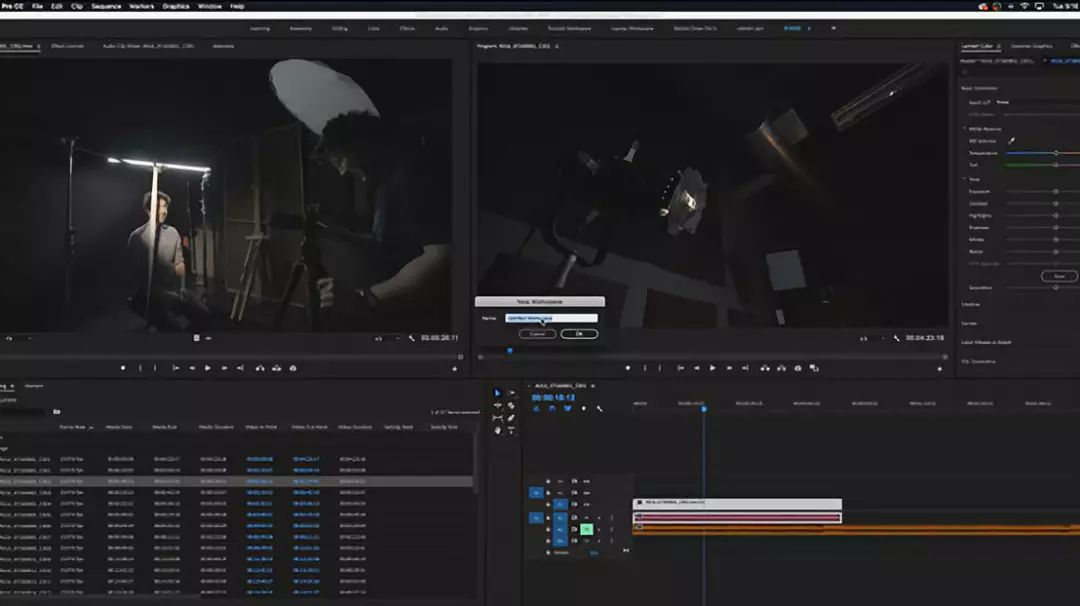This screenshot has height=606, width=1080.
Task: Click OK in the New Workspace dialog
Action: click(x=578, y=334)
